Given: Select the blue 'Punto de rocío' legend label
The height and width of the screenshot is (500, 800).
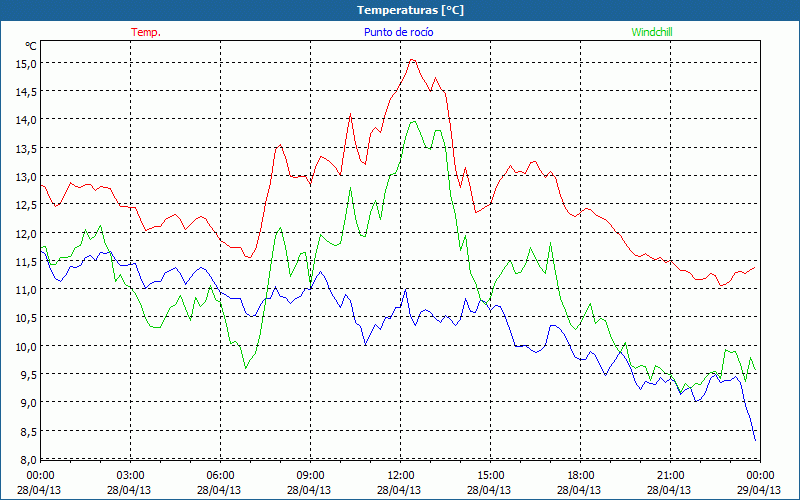Looking at the screenshot, I should [398, 32].
